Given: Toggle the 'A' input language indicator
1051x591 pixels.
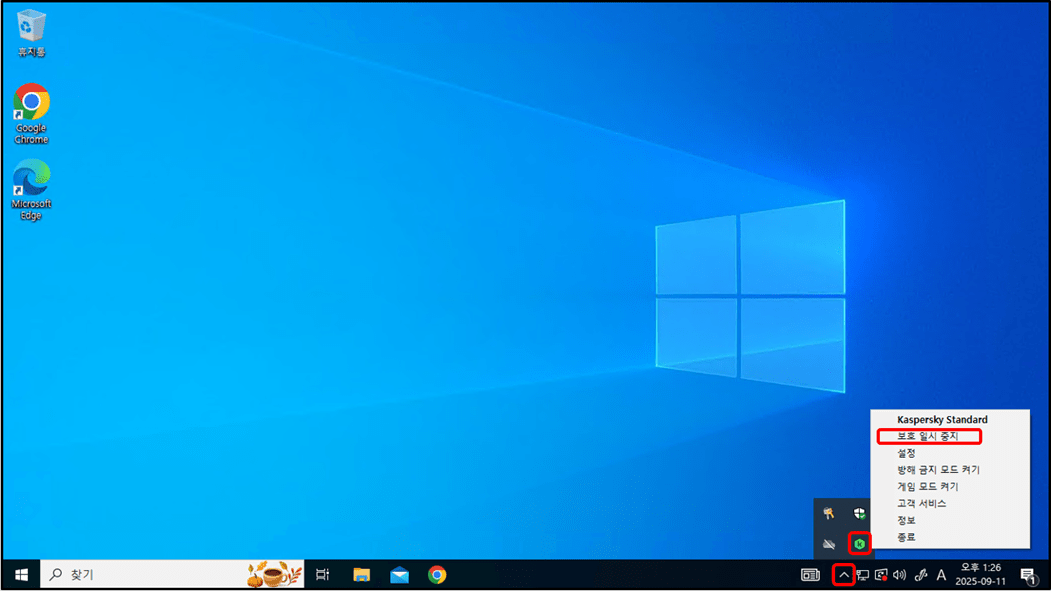Looking at the screenshot, I should (x=941, y=575).
